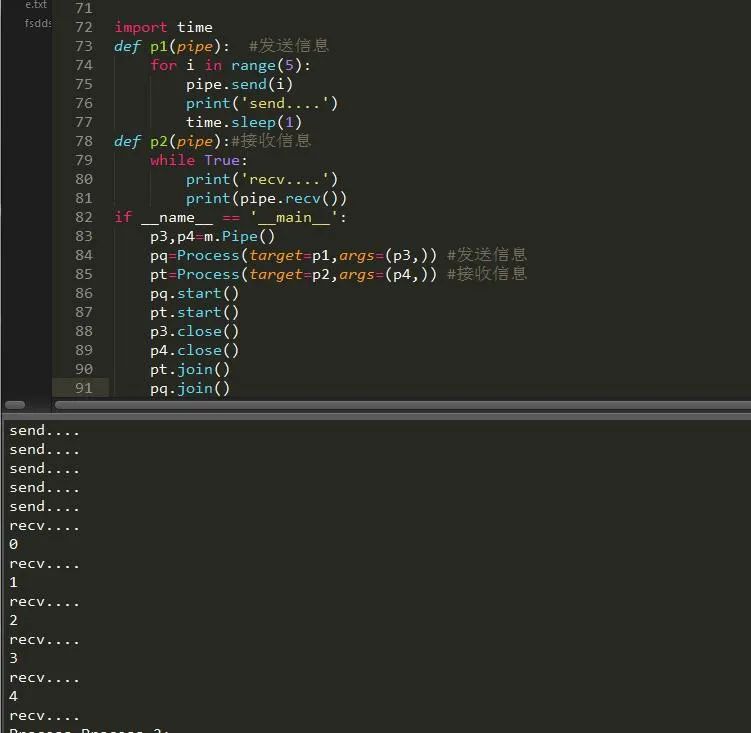
Task: Click the editor horizontal scrollbar thumb
Action: [400, 405]
